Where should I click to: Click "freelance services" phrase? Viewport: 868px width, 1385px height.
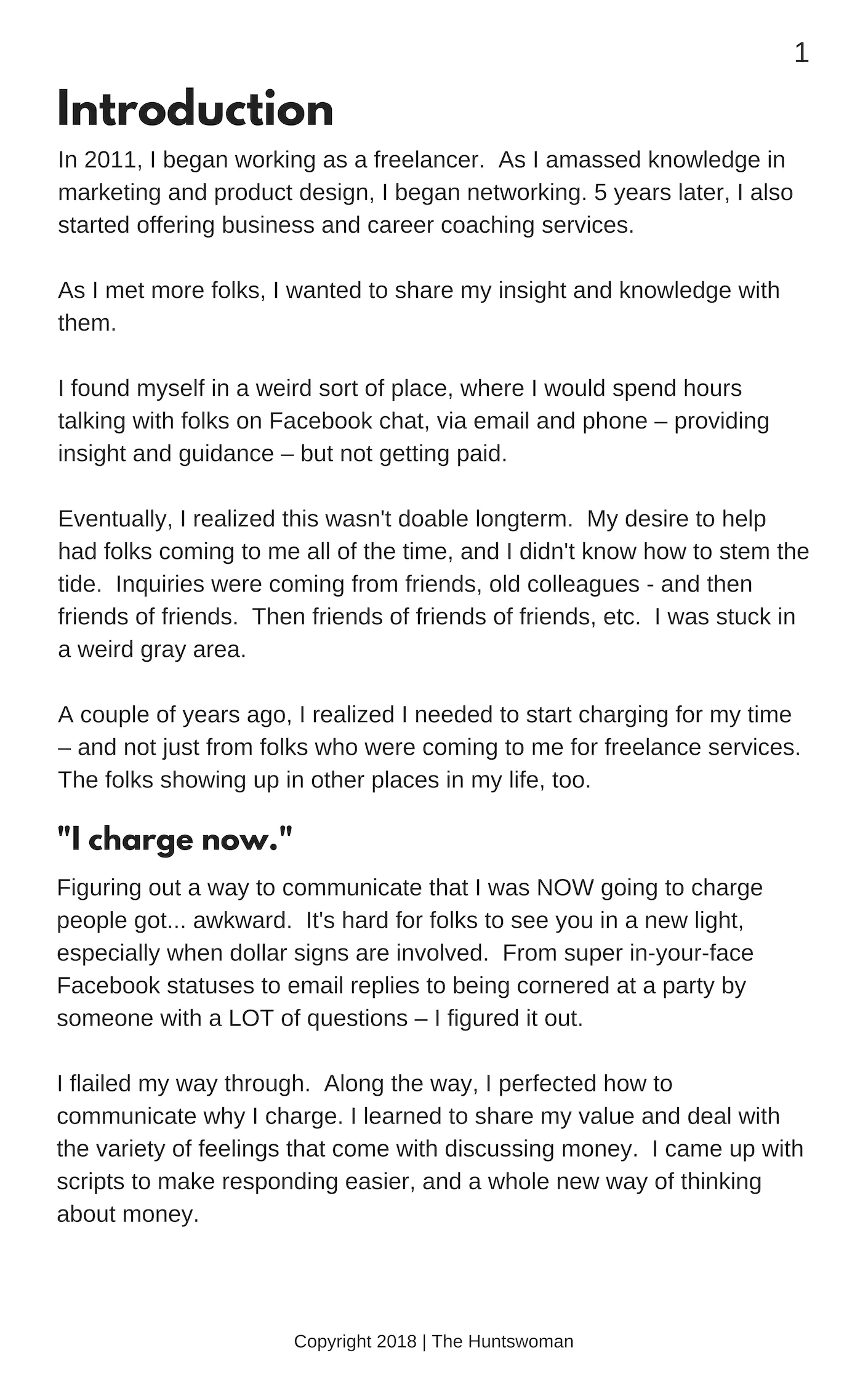tap(702, 747)
